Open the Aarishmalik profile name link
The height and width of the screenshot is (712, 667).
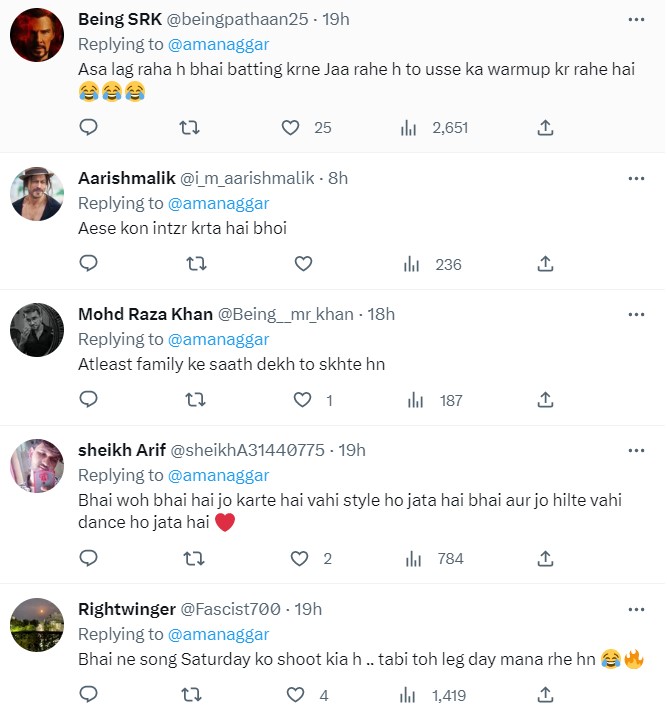[126, 178]
